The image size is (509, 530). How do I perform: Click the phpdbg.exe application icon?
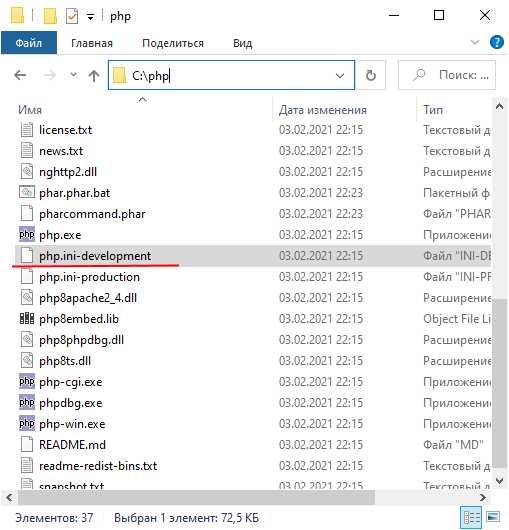pos(27,403)
